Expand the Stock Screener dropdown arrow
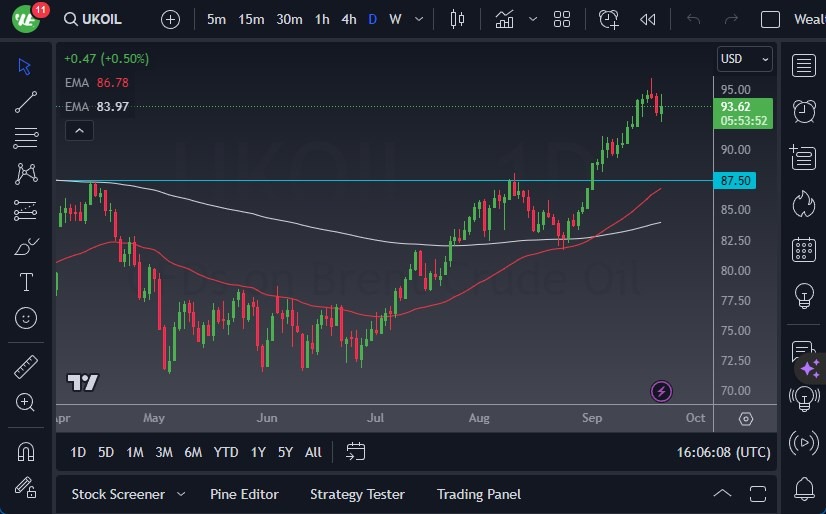The image size is (826, 514). click(x=181, y=494)
